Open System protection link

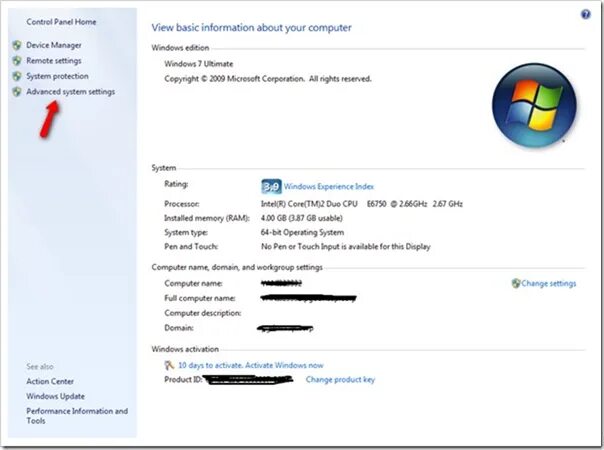click(57, 76)
